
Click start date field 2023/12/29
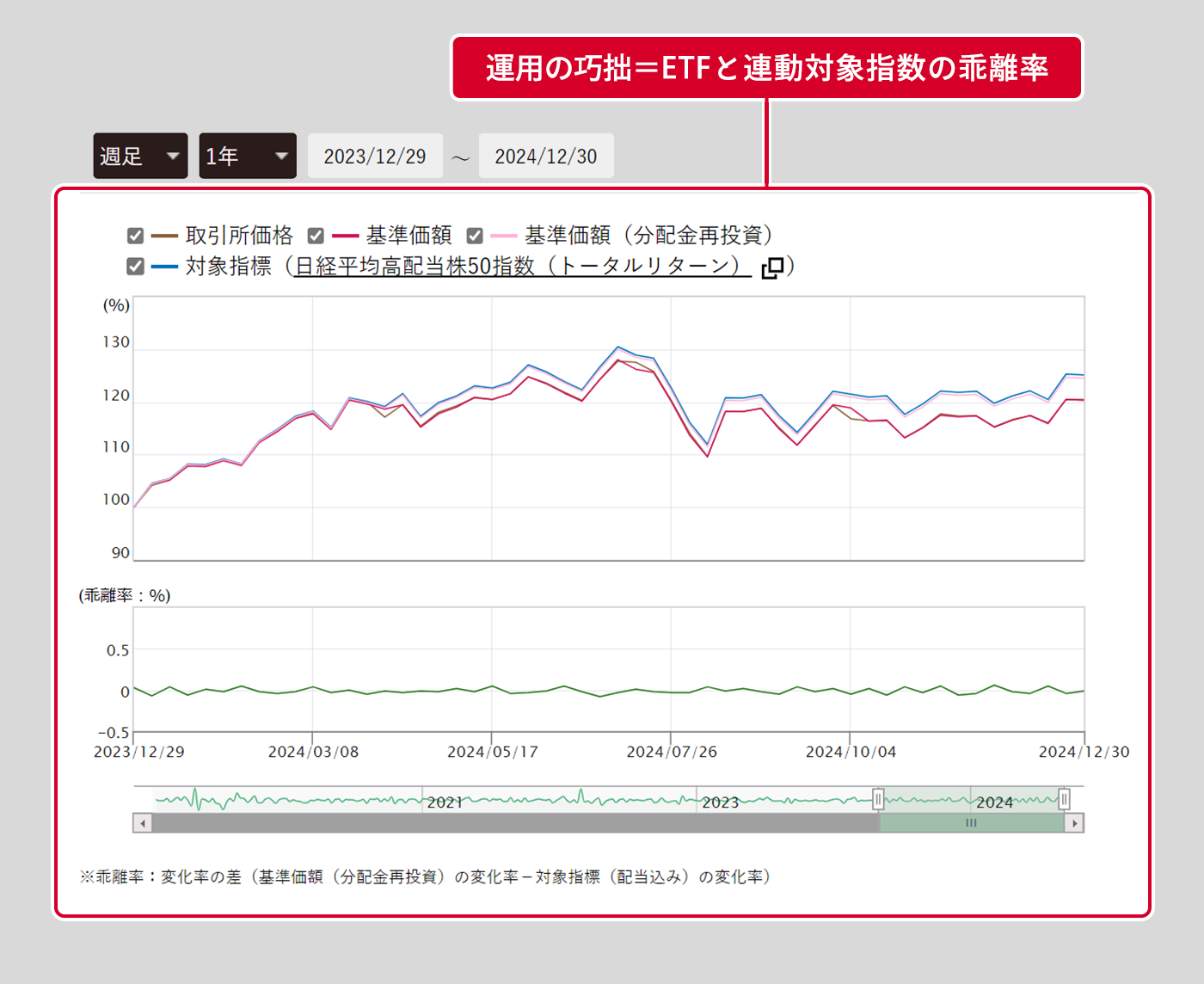click(375, 156)
